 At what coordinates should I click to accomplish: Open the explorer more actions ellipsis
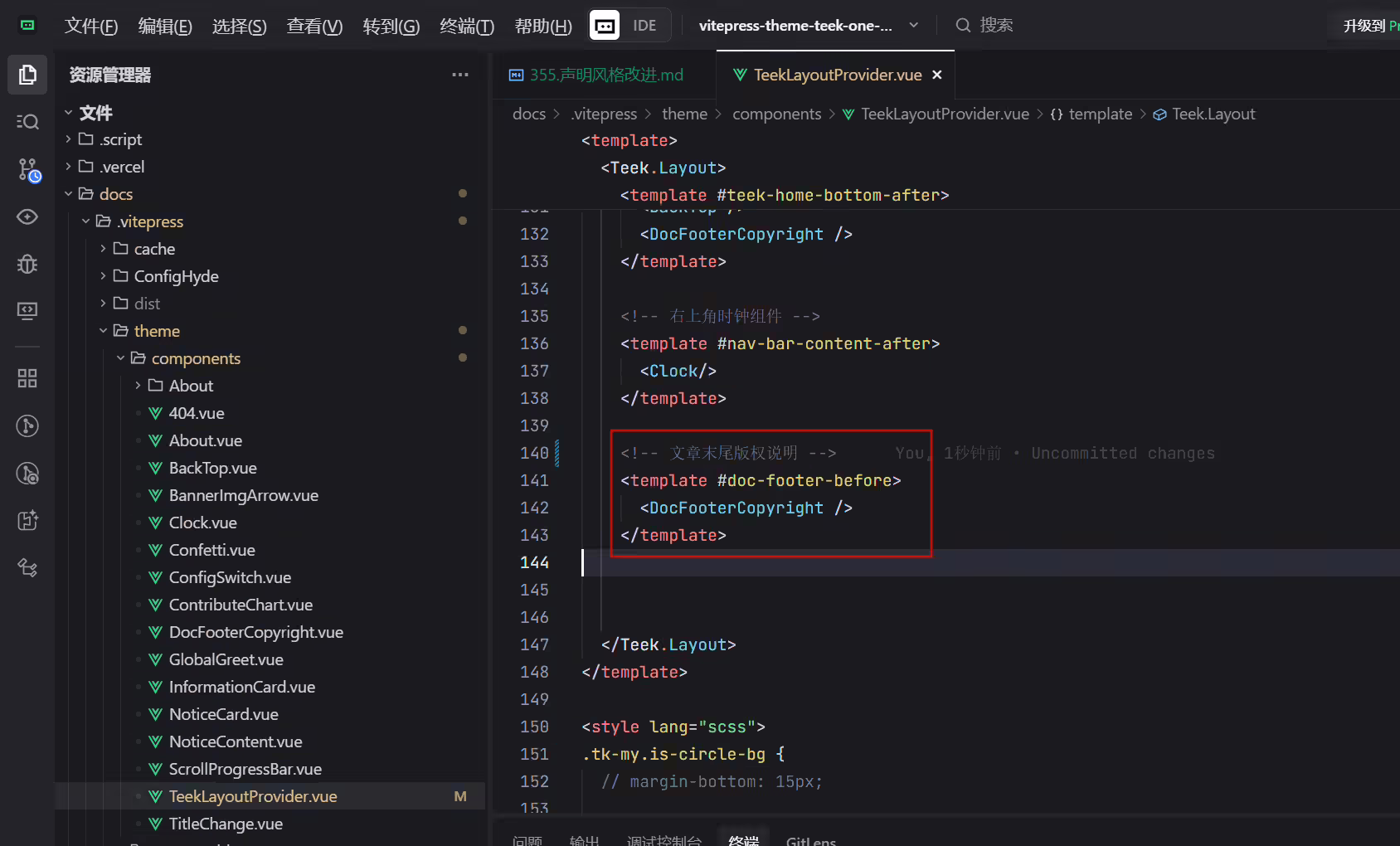coord(460,75)
